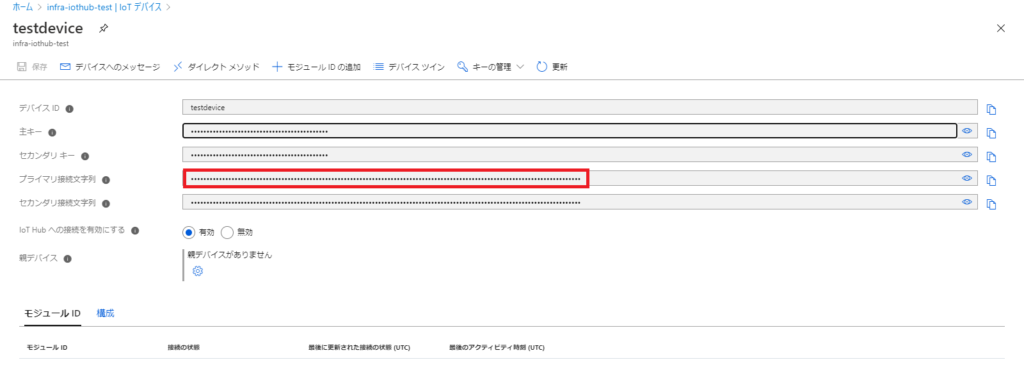Select the 有効 radio button

[x=189, y=232]
